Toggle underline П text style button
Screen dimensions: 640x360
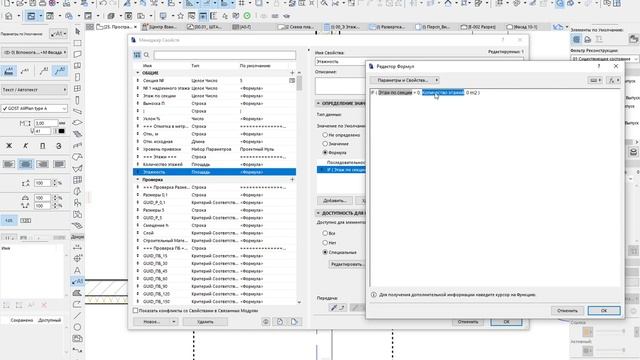[42, 146]
